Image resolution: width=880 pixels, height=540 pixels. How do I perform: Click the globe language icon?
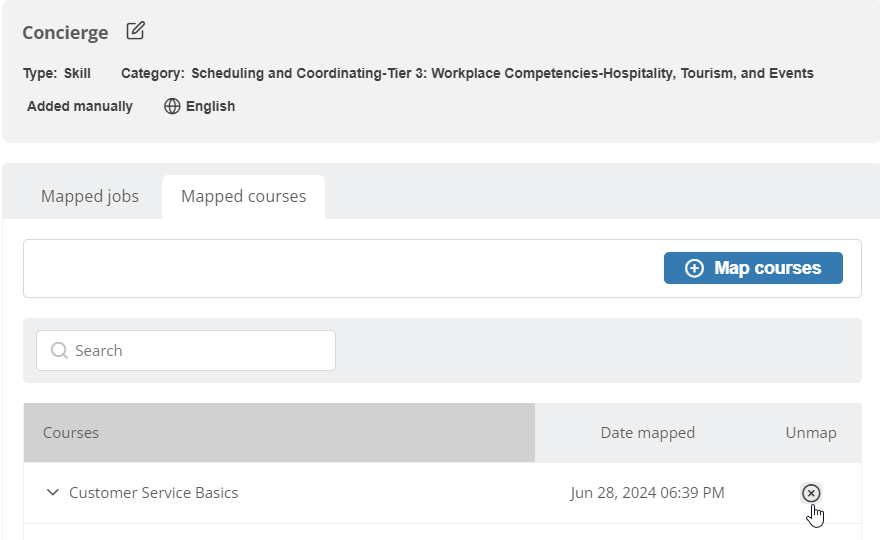(172, 106)
